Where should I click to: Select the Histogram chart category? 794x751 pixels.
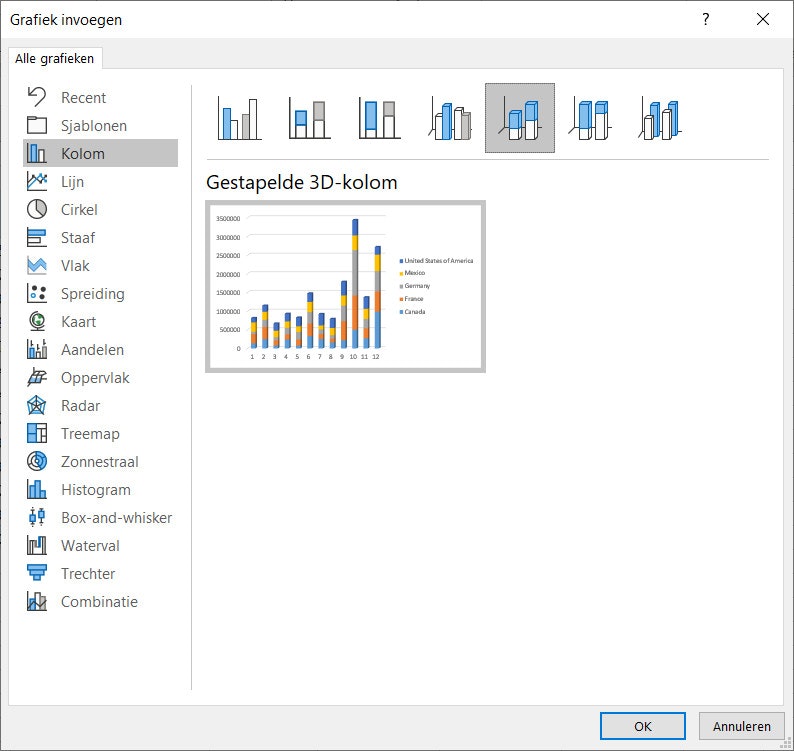[100, 489]
